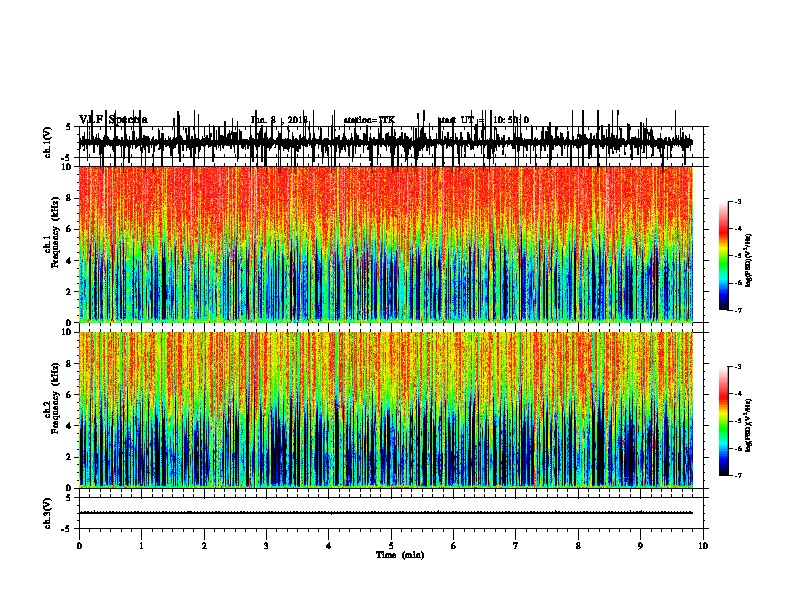Click the time axis tick label '8'

[578, 546]
